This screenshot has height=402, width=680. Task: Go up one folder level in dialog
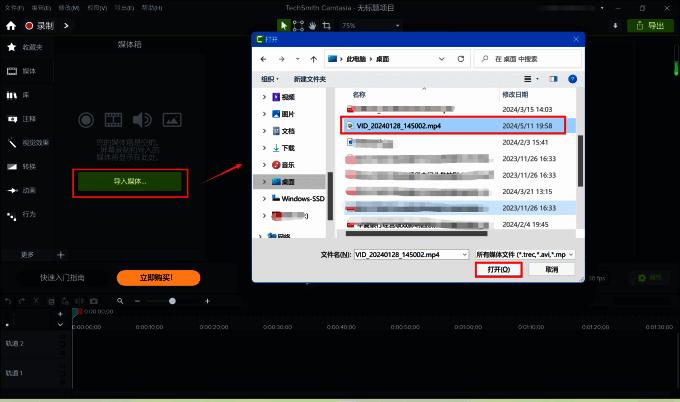[x=314, y=59]
